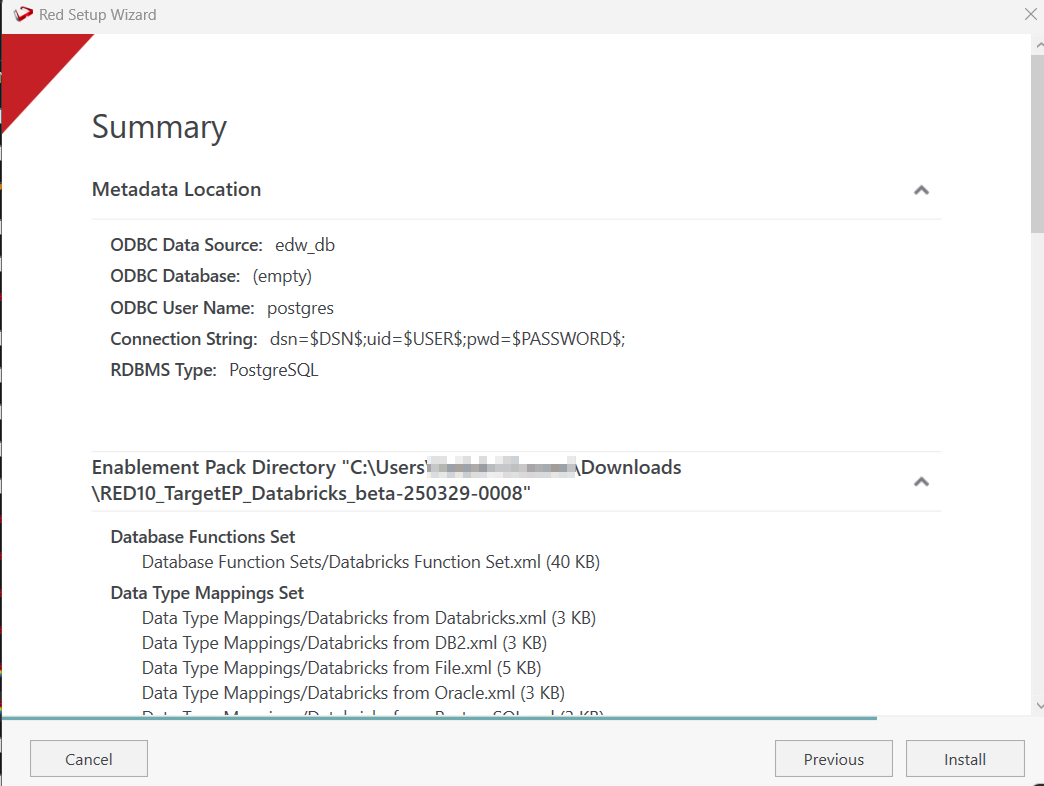
Task: Click the Red Setup Wizard title bar icon
Action: coord(23,15)
